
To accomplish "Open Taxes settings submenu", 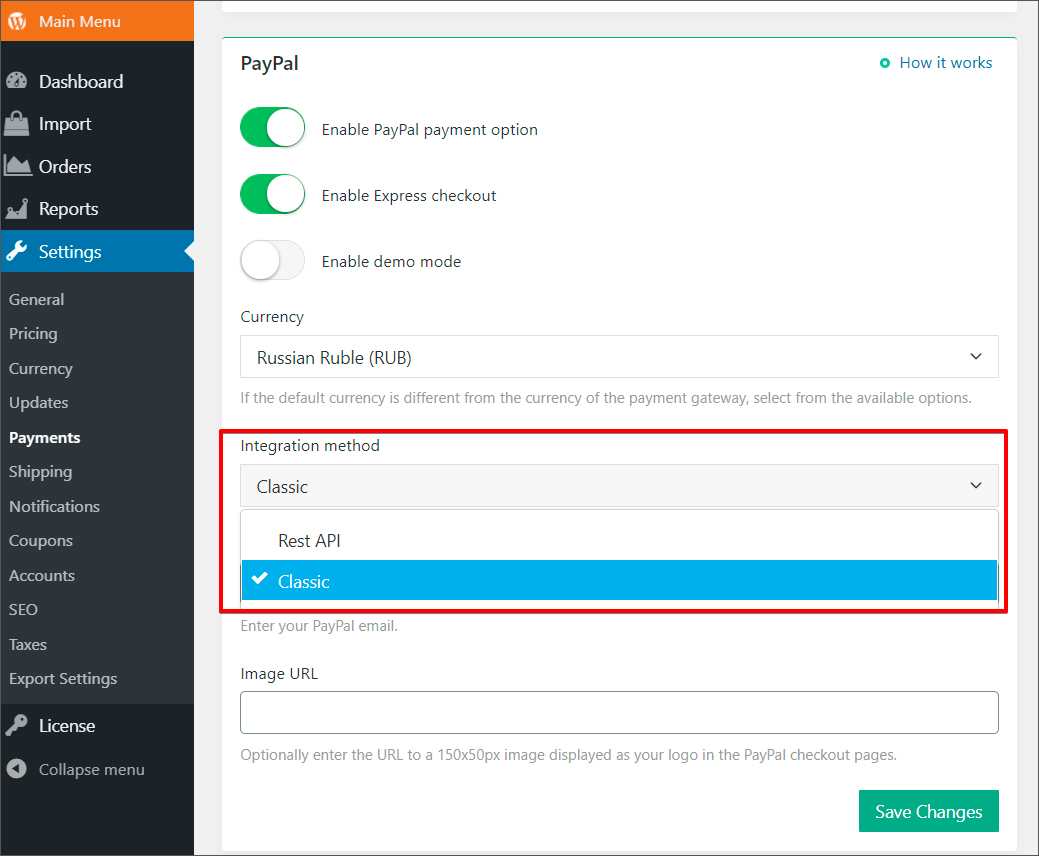I will click(x=28, y=644).
